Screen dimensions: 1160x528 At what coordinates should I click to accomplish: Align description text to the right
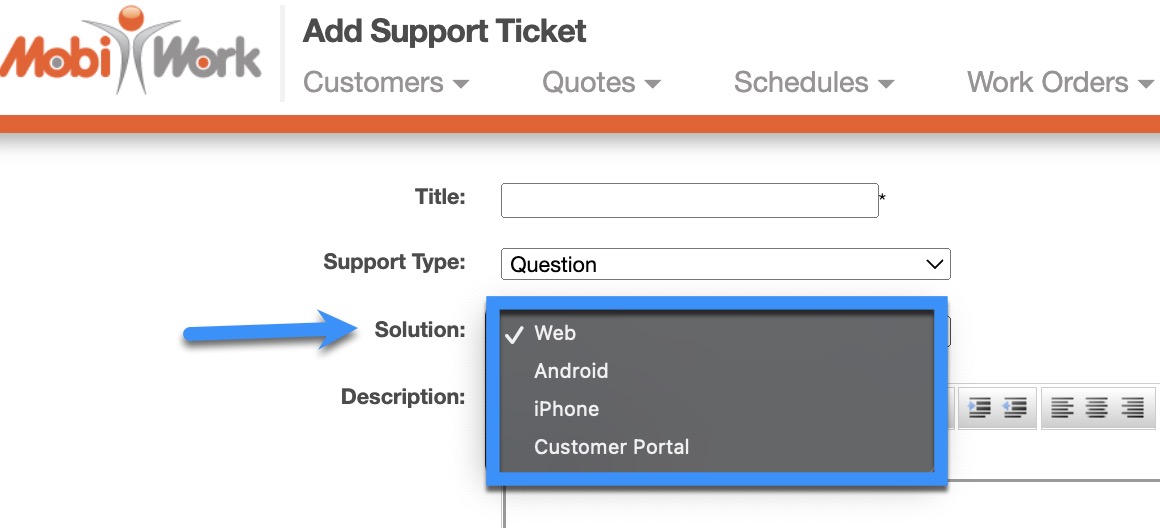(x=1132, y=408)
